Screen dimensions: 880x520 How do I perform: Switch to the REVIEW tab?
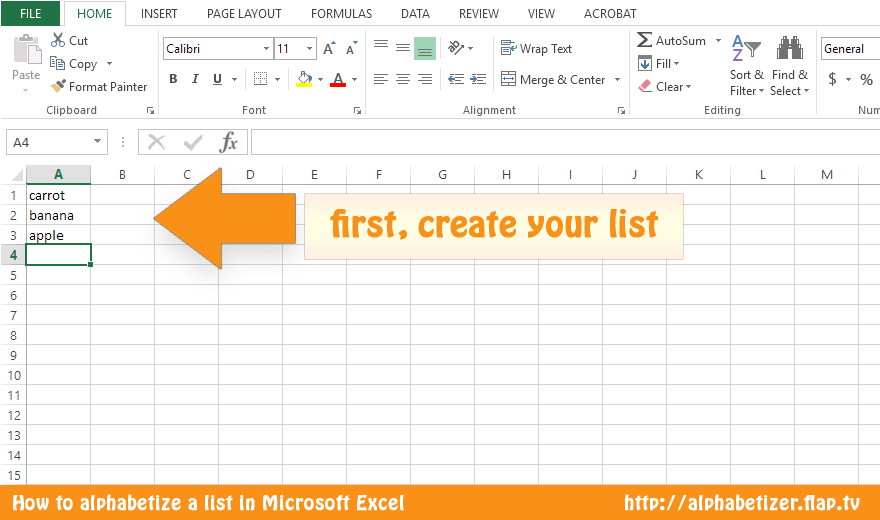point(479,13)
